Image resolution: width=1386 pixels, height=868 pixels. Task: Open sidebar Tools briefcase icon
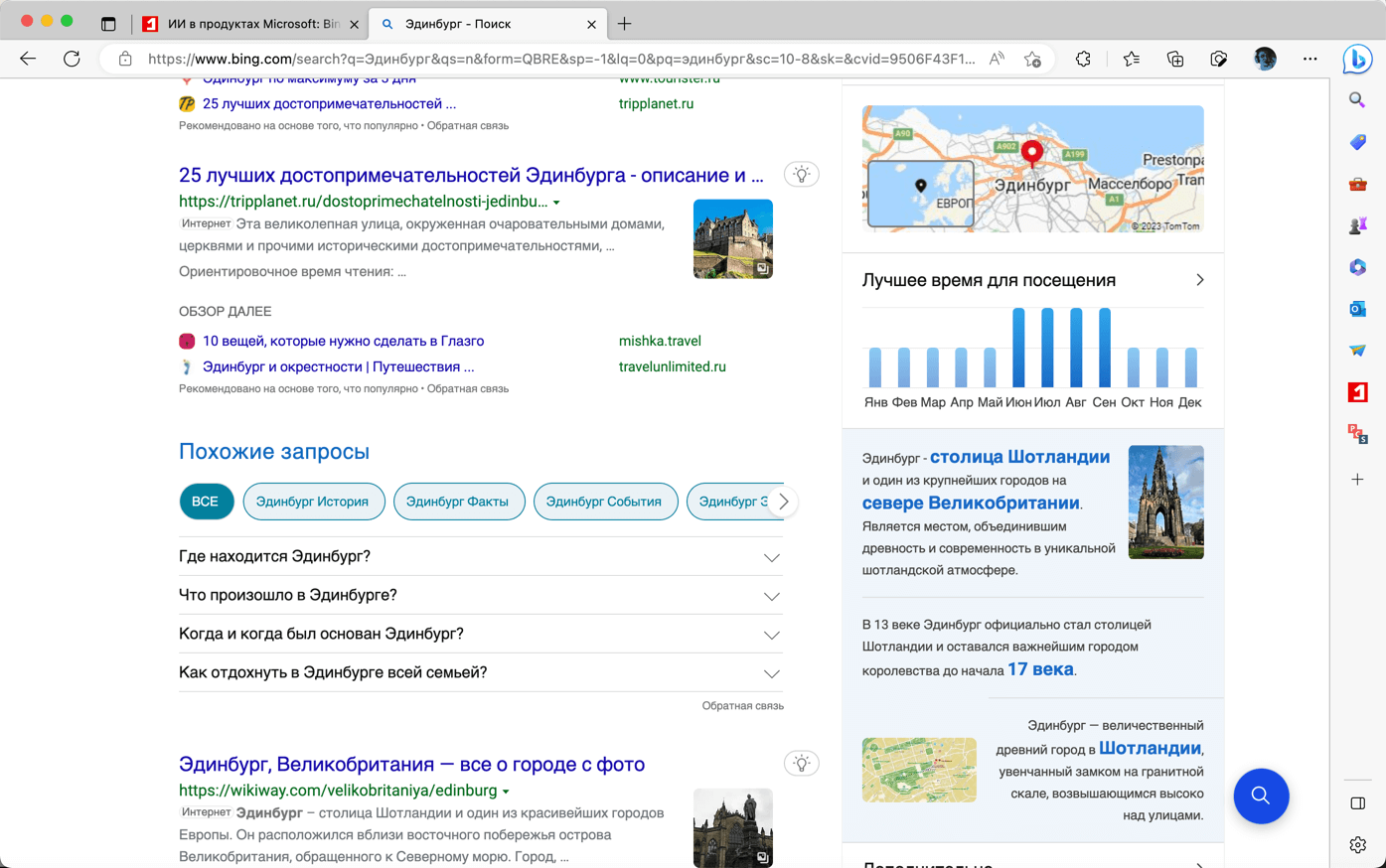click(1357, 184)
